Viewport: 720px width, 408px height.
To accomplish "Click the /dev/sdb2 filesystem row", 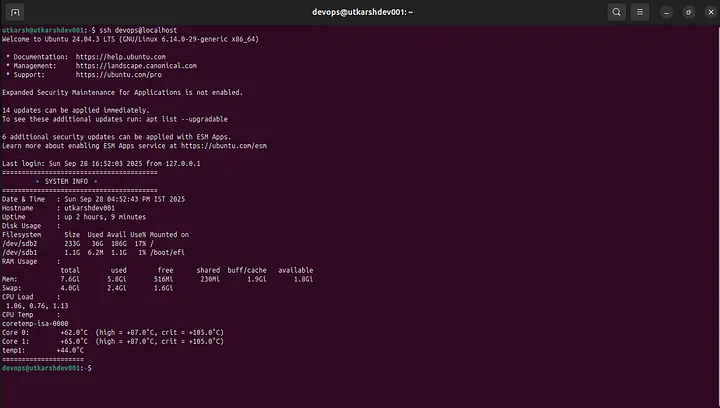I will [78, 243].
